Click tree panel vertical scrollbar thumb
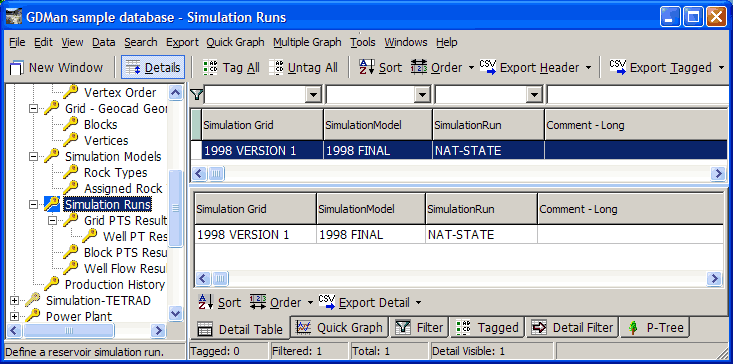This screenshot has width=733, height=364. click(175, 208)
